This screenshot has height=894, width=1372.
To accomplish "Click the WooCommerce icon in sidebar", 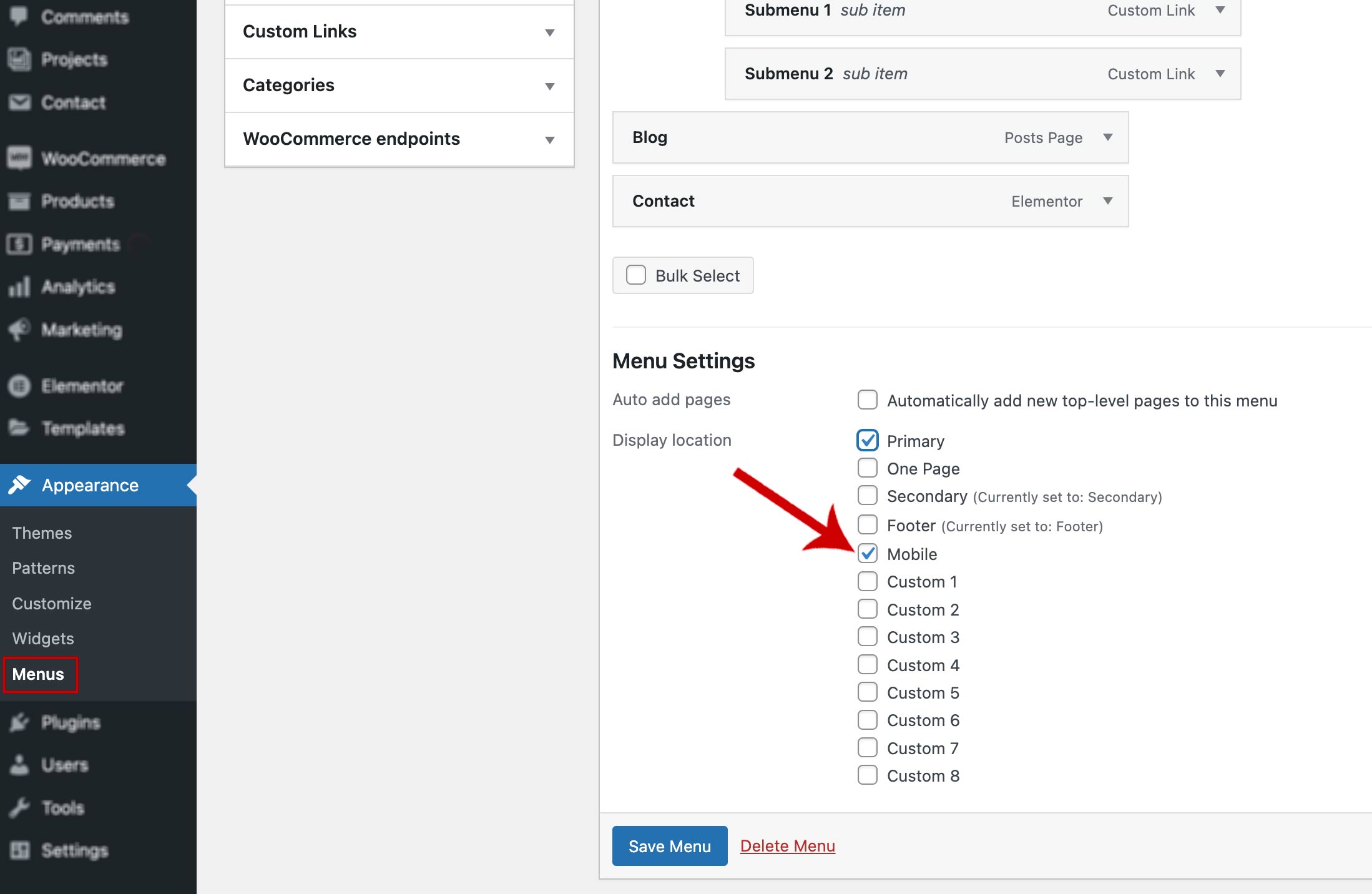I will pyautogui.click(x=19, y=158).
